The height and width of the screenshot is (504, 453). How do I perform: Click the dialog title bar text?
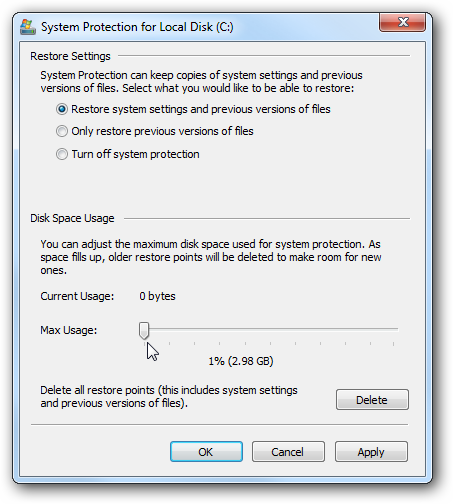(x=137, y=27)
